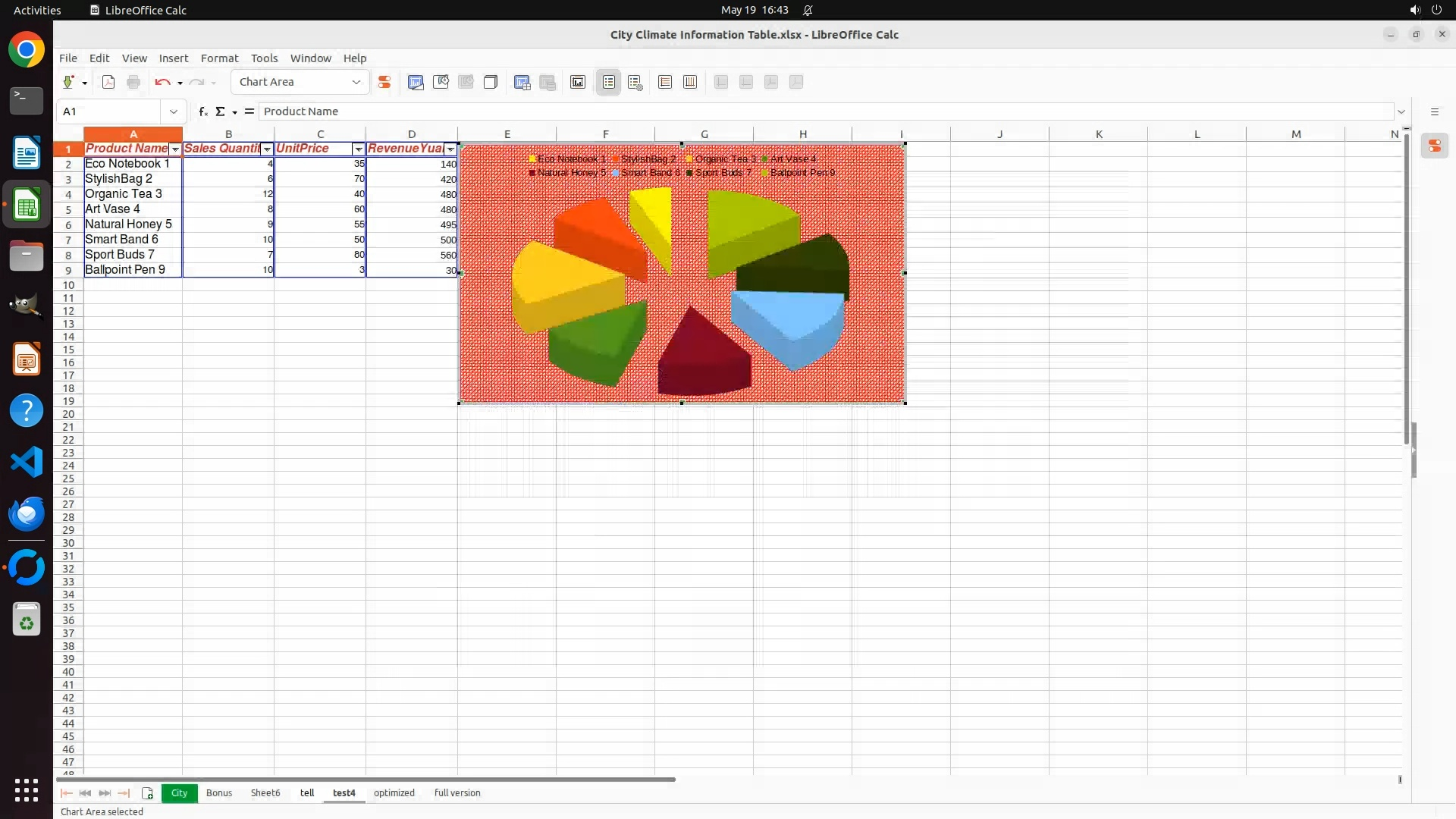This screenshot has height=819, width=1456.
Task: Toggle Horizontal Grids display
Action: 665,82
